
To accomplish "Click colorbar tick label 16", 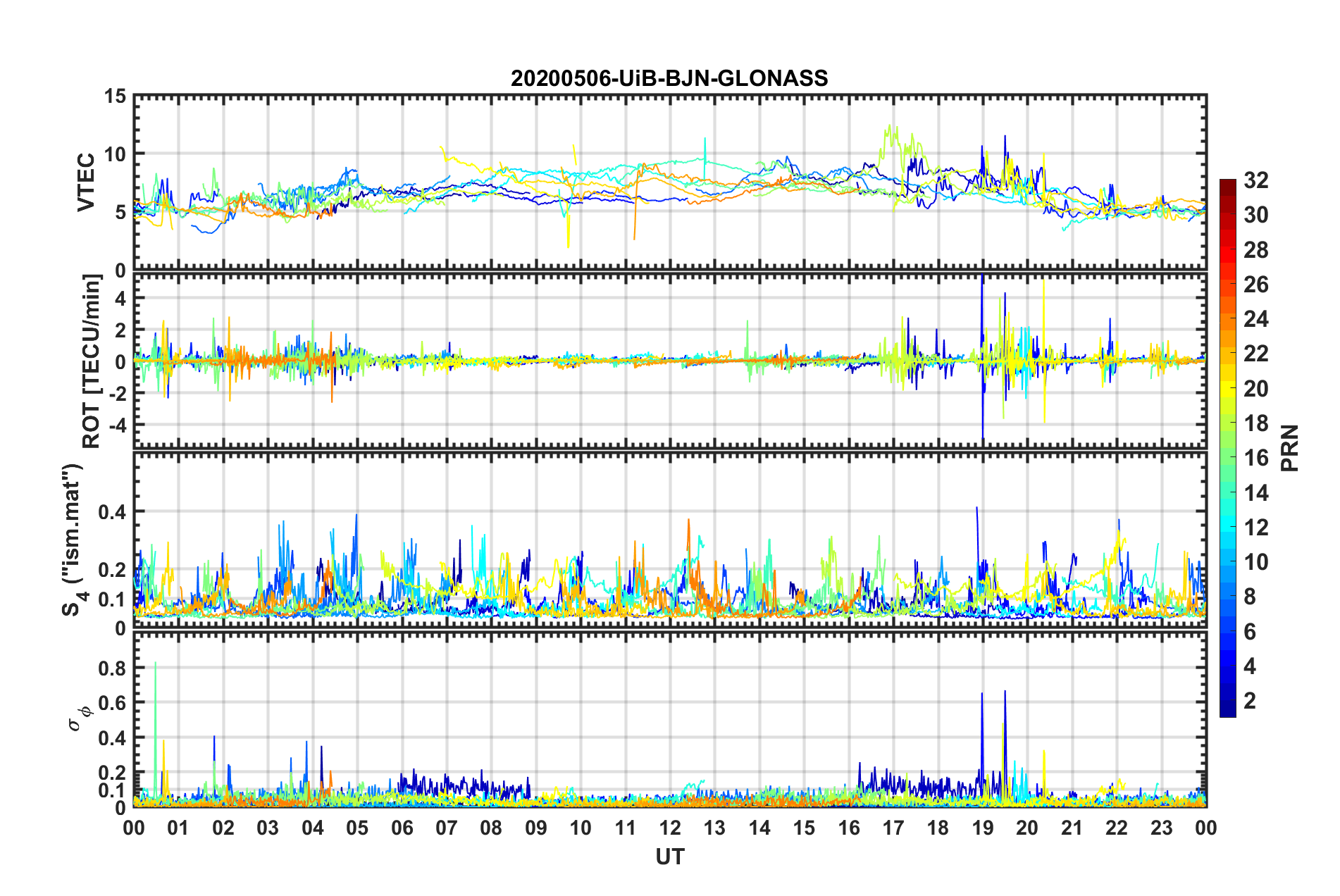I will pyautogui.click(x=1255, y=458).
